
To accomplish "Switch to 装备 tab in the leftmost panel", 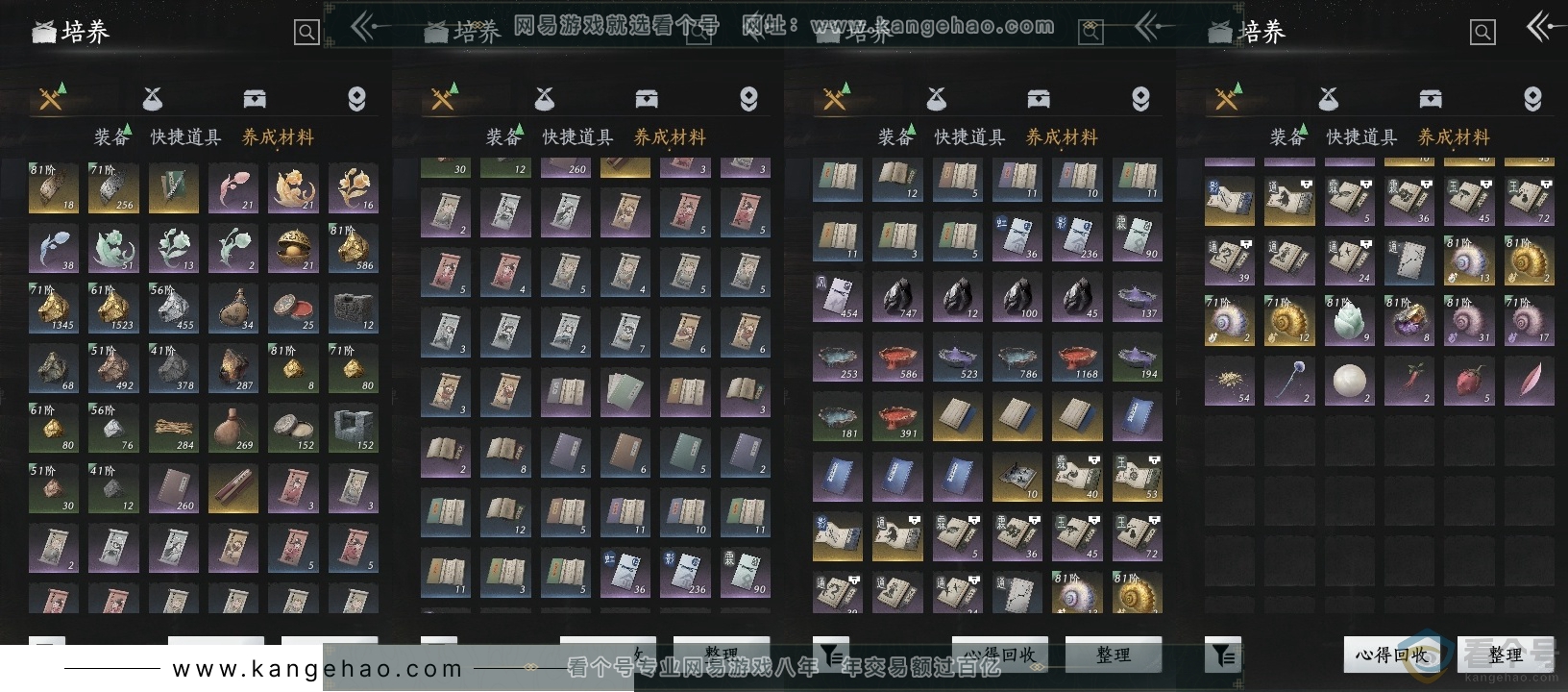I will click(111, 137).
